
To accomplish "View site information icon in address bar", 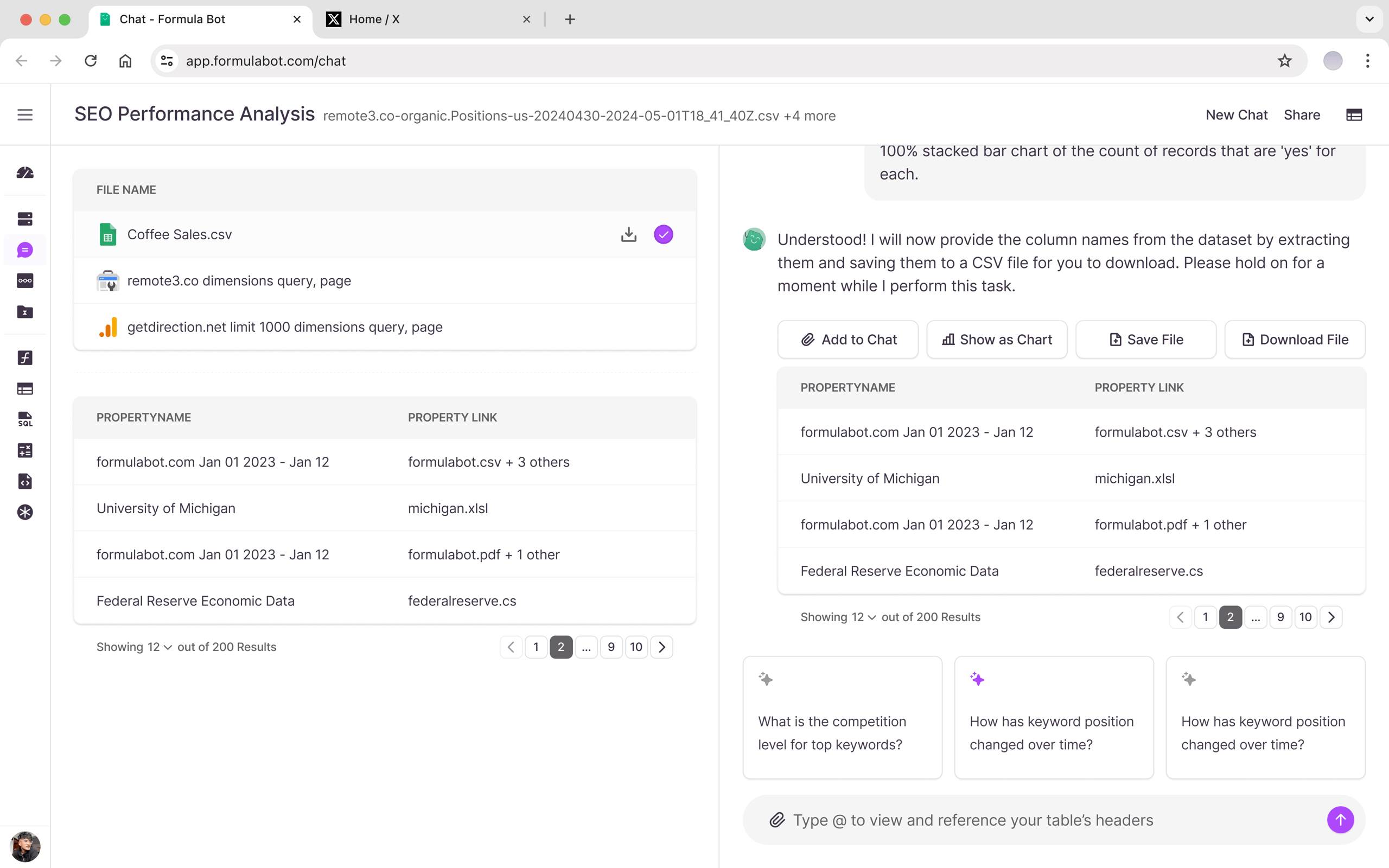I will click(167, 61).
